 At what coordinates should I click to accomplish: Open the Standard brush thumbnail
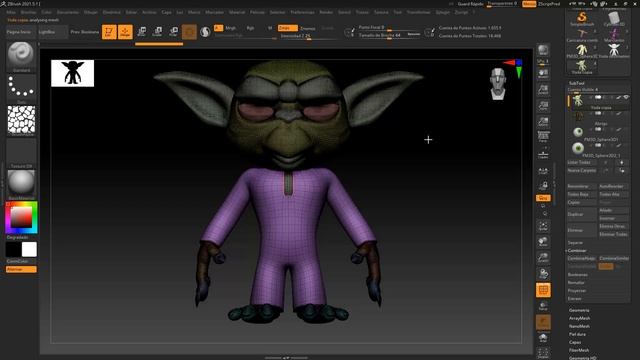coord(21,56)
